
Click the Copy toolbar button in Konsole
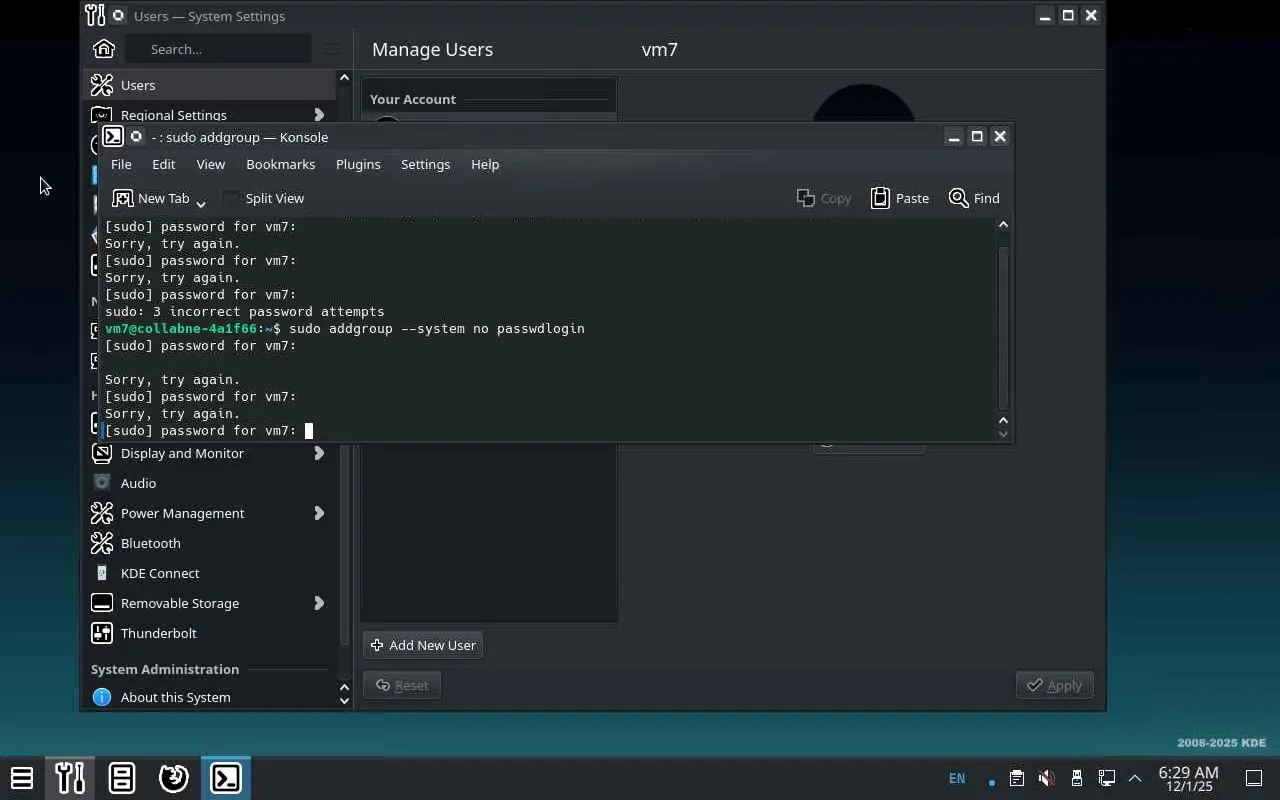[824, 198]
